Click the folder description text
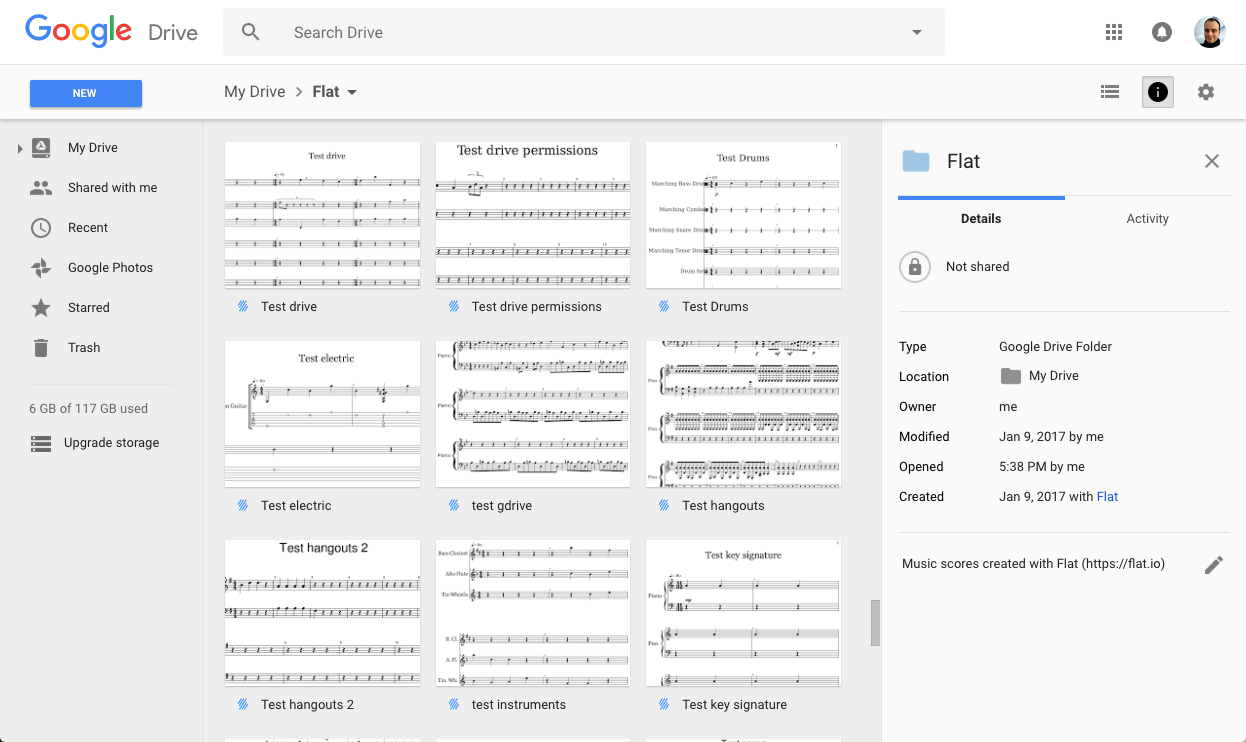Screen dimensions: 1246x742 click(1033, 563)
